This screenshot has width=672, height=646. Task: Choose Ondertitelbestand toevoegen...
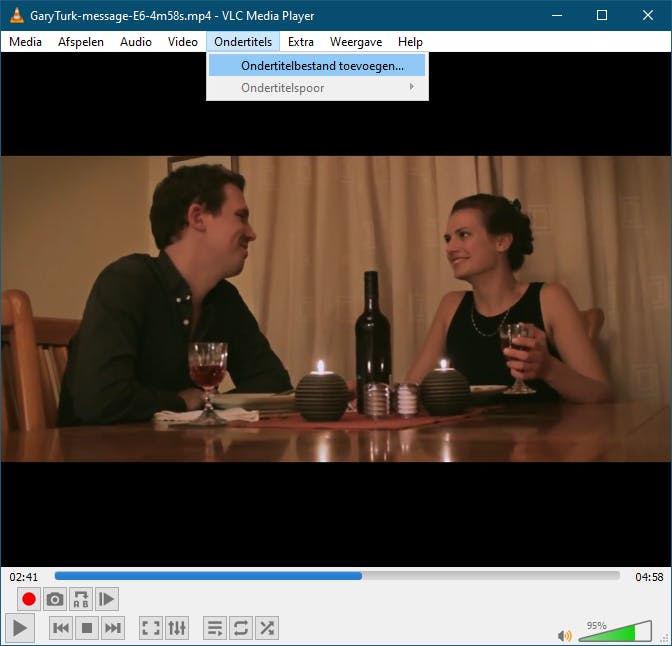(317, 66)
